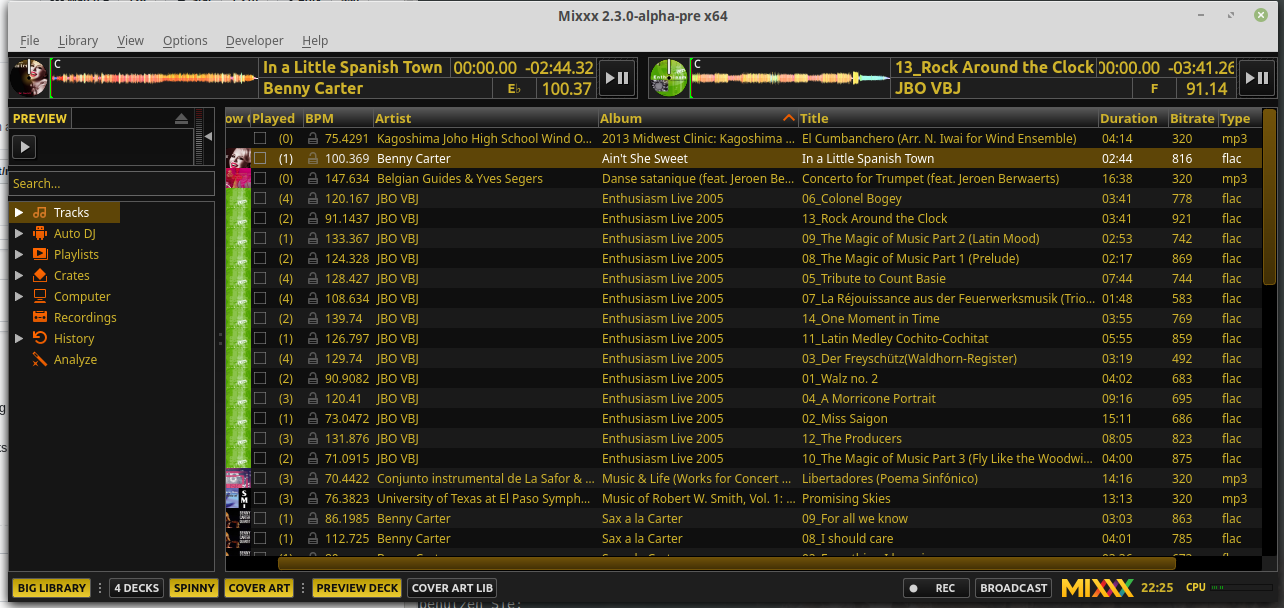Click the Analyze icon in sidebar
This screenshot has height=608, width=1284.
40,360
